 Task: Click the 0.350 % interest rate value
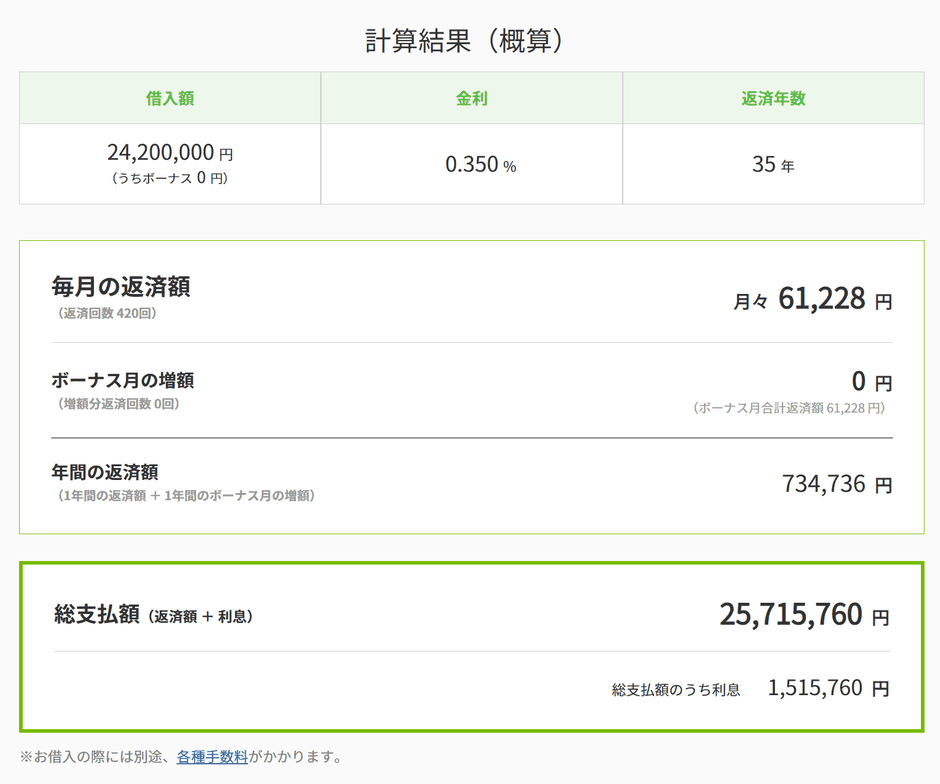(x=480, y=164)
